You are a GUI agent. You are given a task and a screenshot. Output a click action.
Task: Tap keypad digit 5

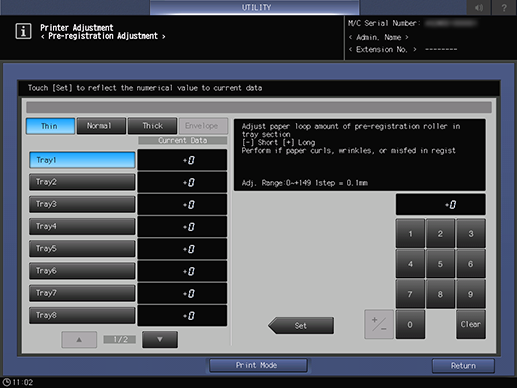440,264
